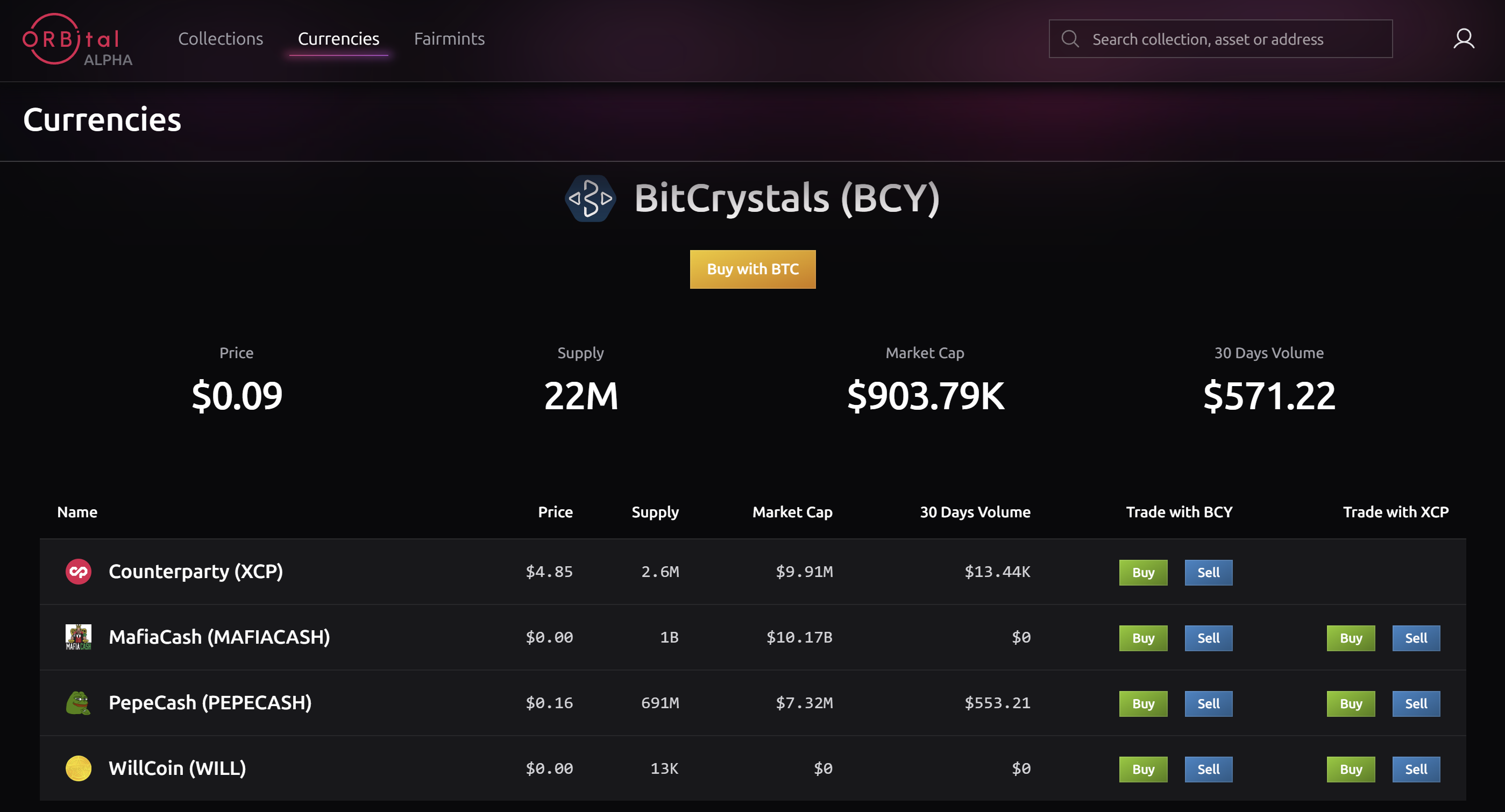The image size is (1505, 812).
Task: Click the BitCrystals hexagon logo
Action: tap(590, 198)
